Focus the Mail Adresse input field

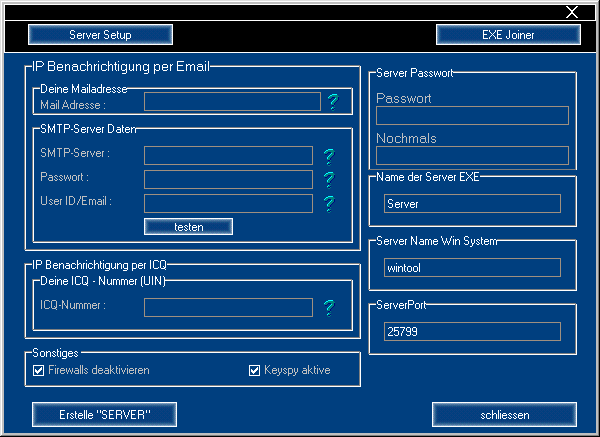click(232, 101)
